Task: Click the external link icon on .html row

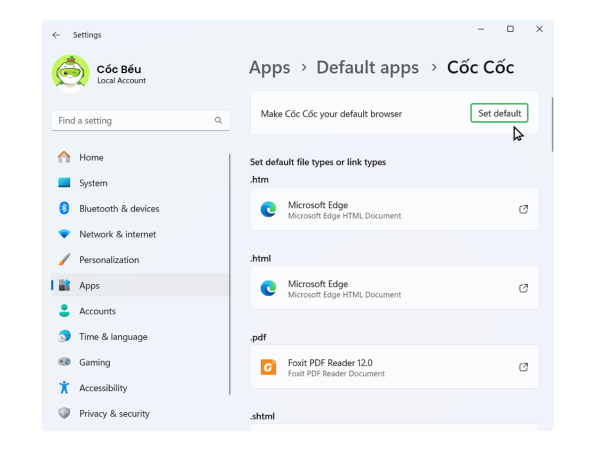Action: click(523, 288)
